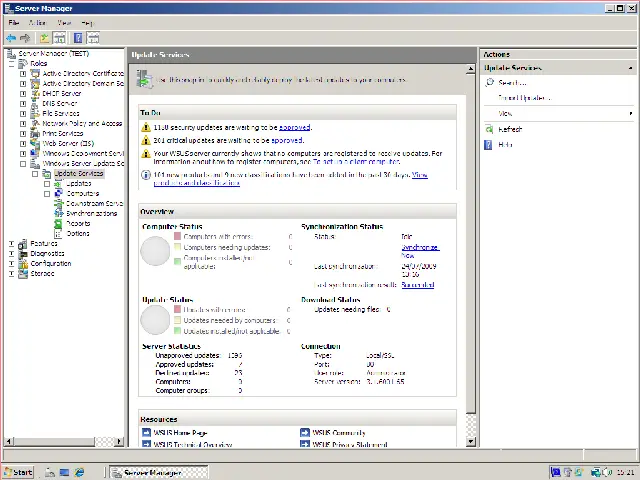Click the WSUS Privacy Statement resource link
The height and width of the screenshot is (480, 640).
[350, 444]
